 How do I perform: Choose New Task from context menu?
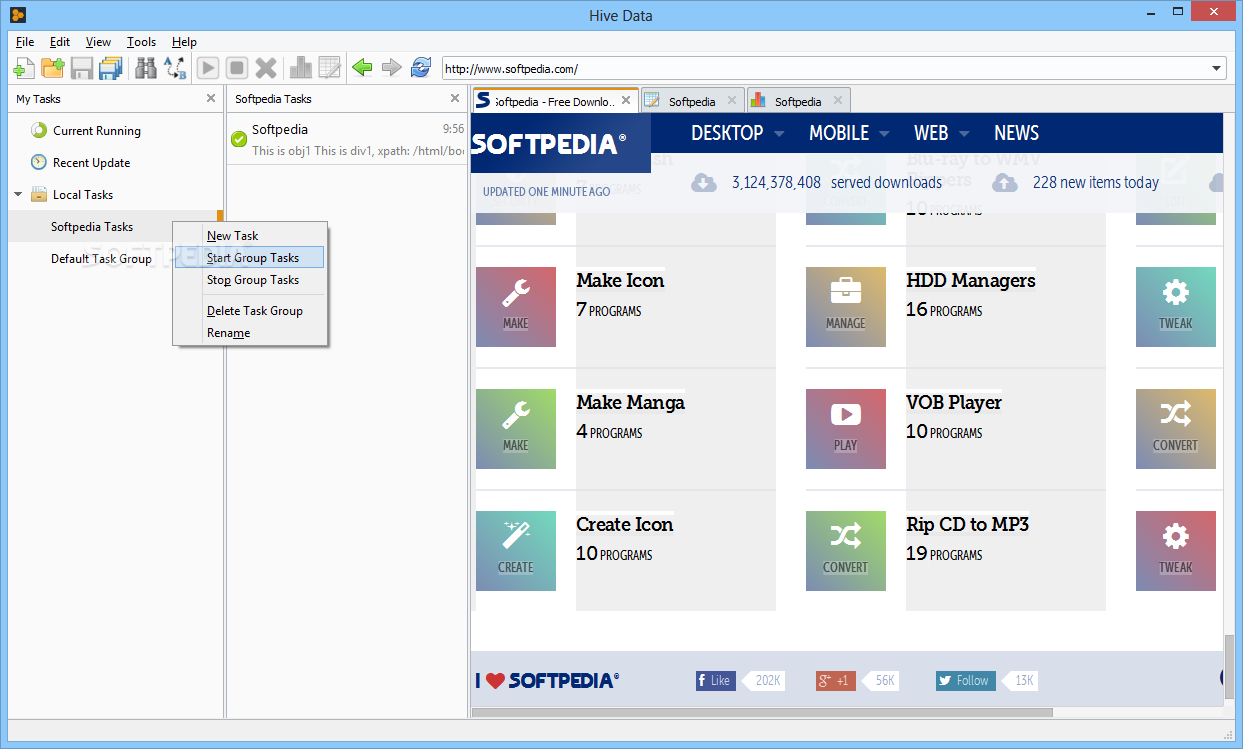coord(250,236)
